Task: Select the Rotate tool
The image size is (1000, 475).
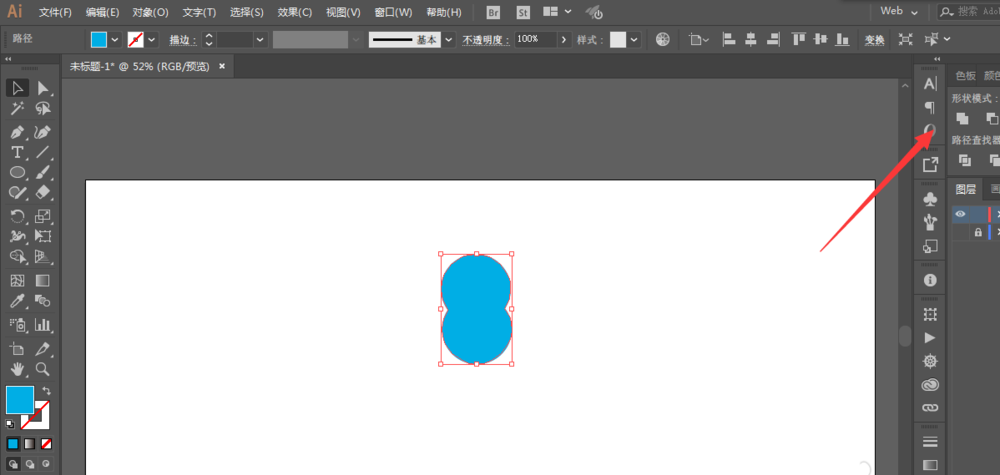Action: (18, 216)
